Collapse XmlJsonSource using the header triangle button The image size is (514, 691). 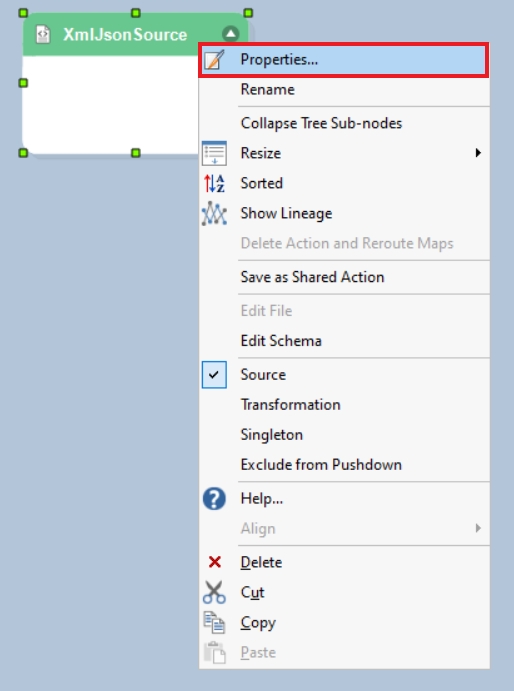click(x=231, y=34)
